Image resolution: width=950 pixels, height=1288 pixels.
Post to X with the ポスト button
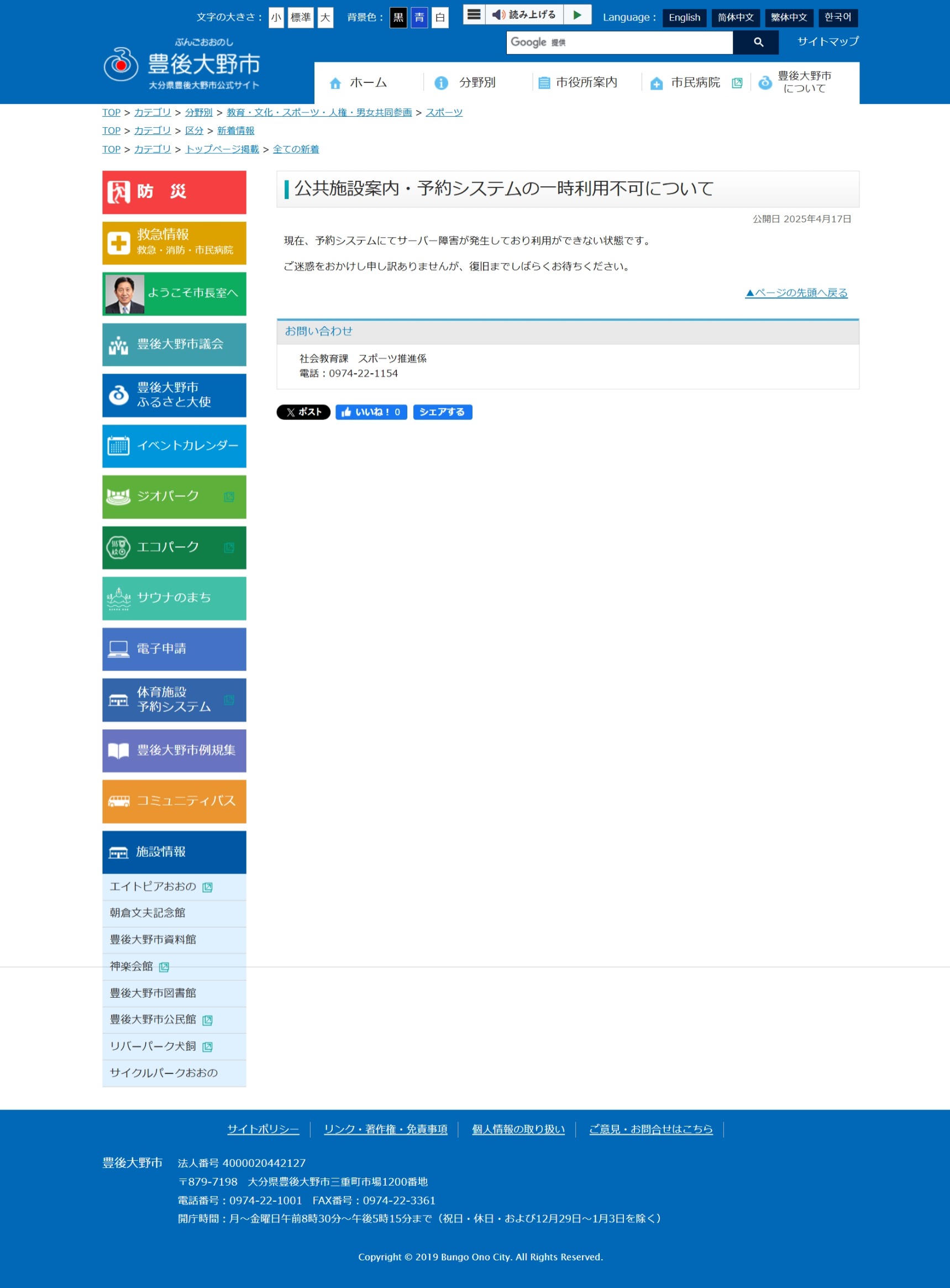click(303, 412)
